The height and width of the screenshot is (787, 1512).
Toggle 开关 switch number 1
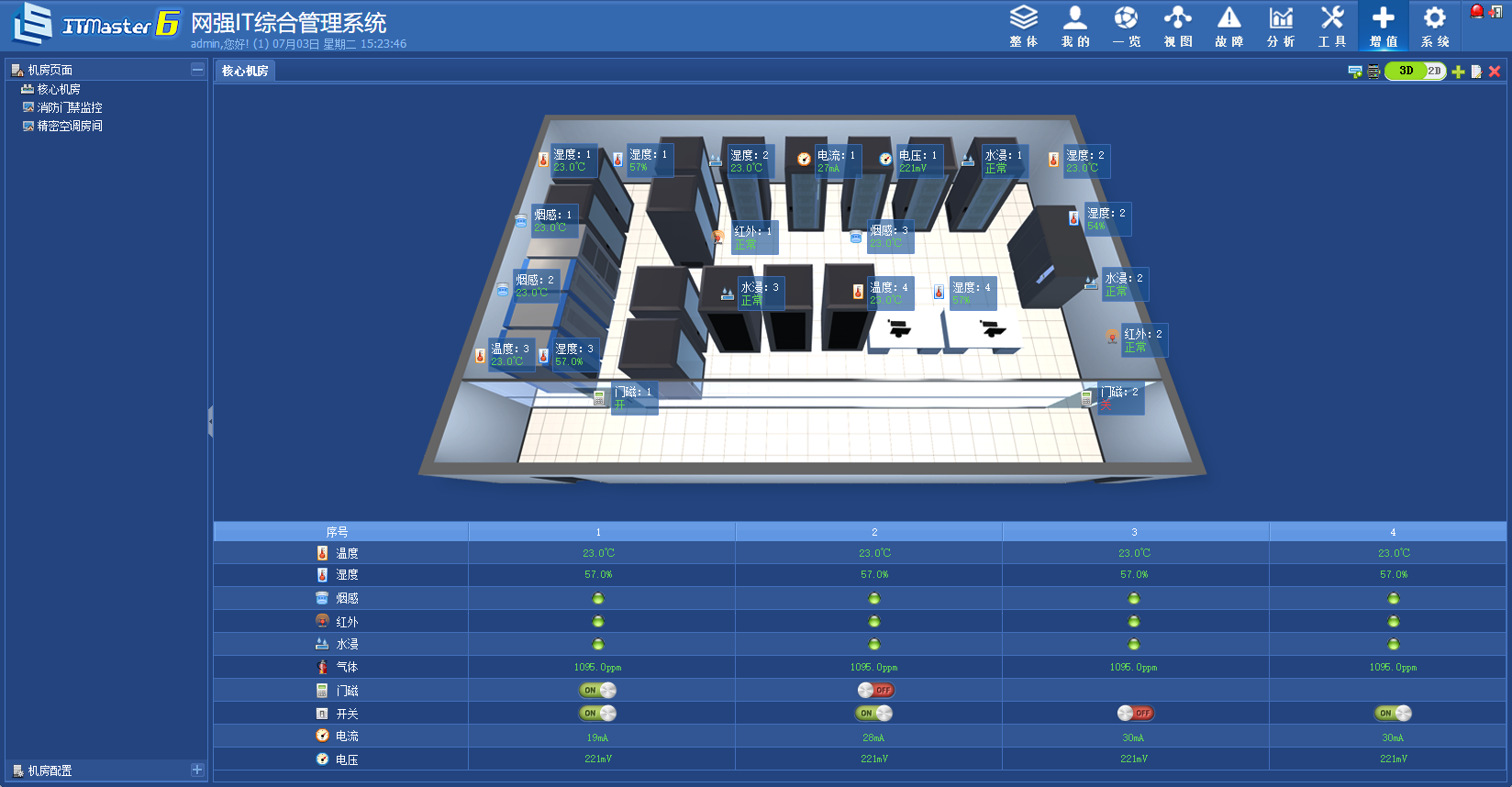[598, 713]
